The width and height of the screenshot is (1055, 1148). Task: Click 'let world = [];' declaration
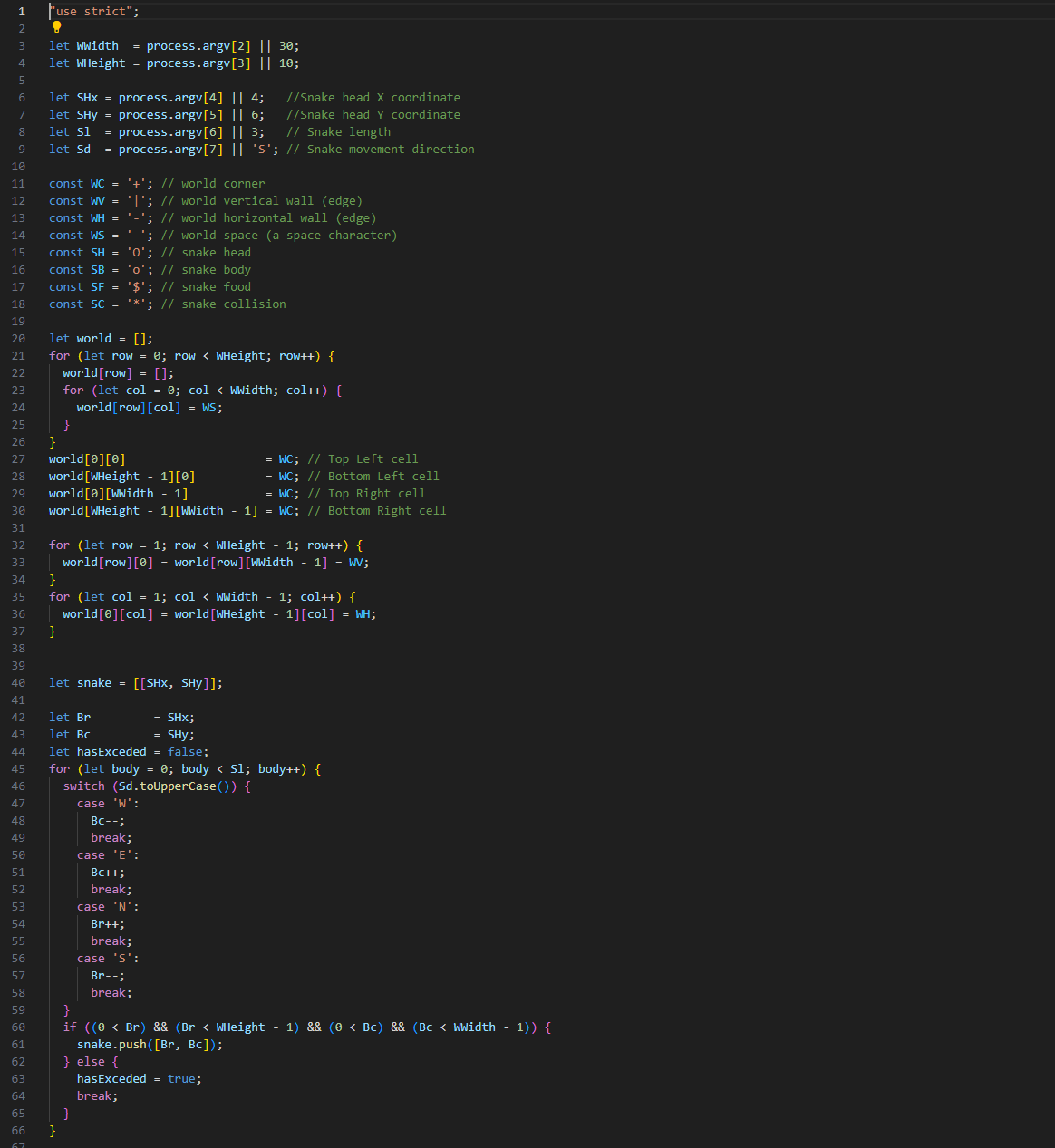[101, 339]
